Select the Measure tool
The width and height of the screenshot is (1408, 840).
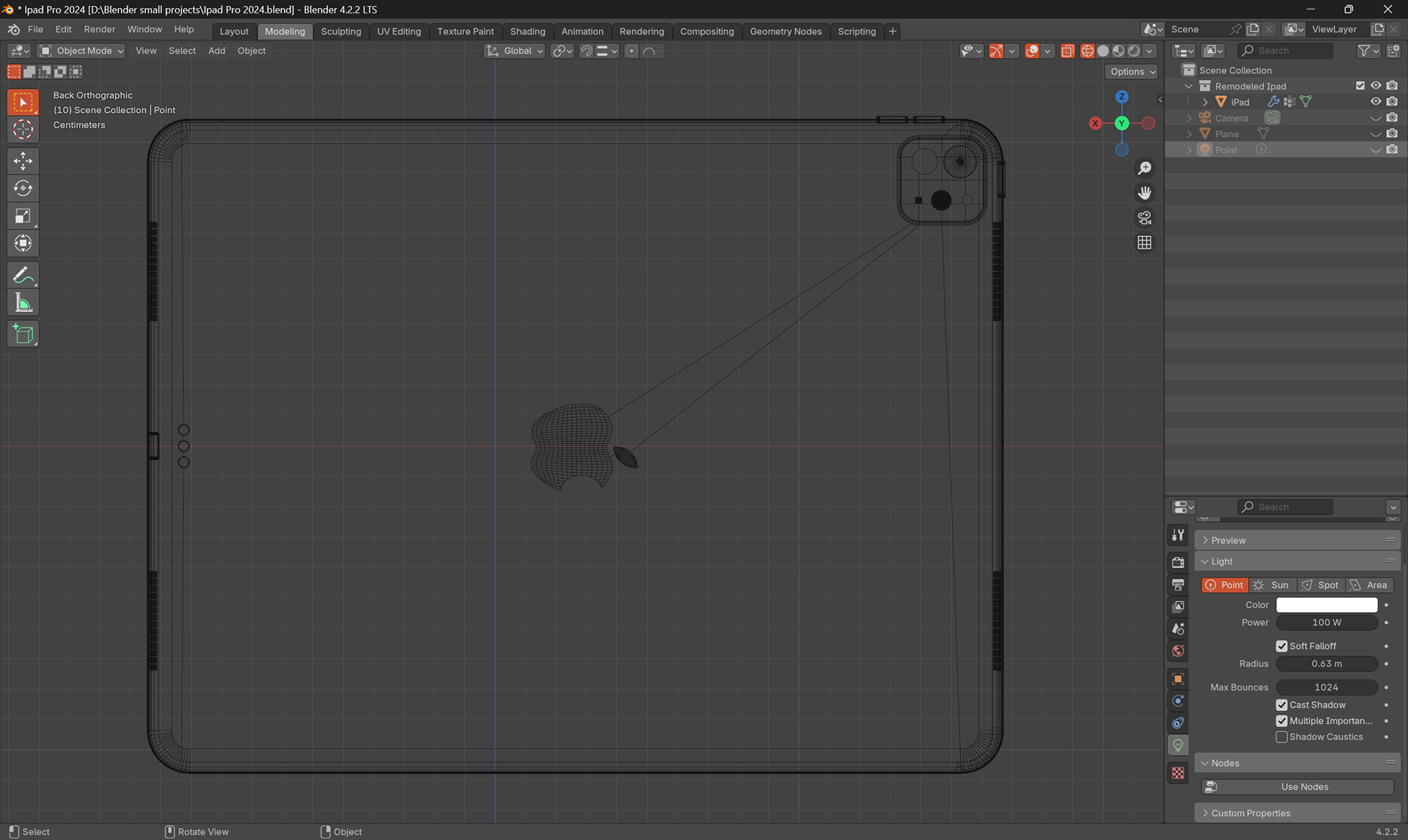point(23,303)
